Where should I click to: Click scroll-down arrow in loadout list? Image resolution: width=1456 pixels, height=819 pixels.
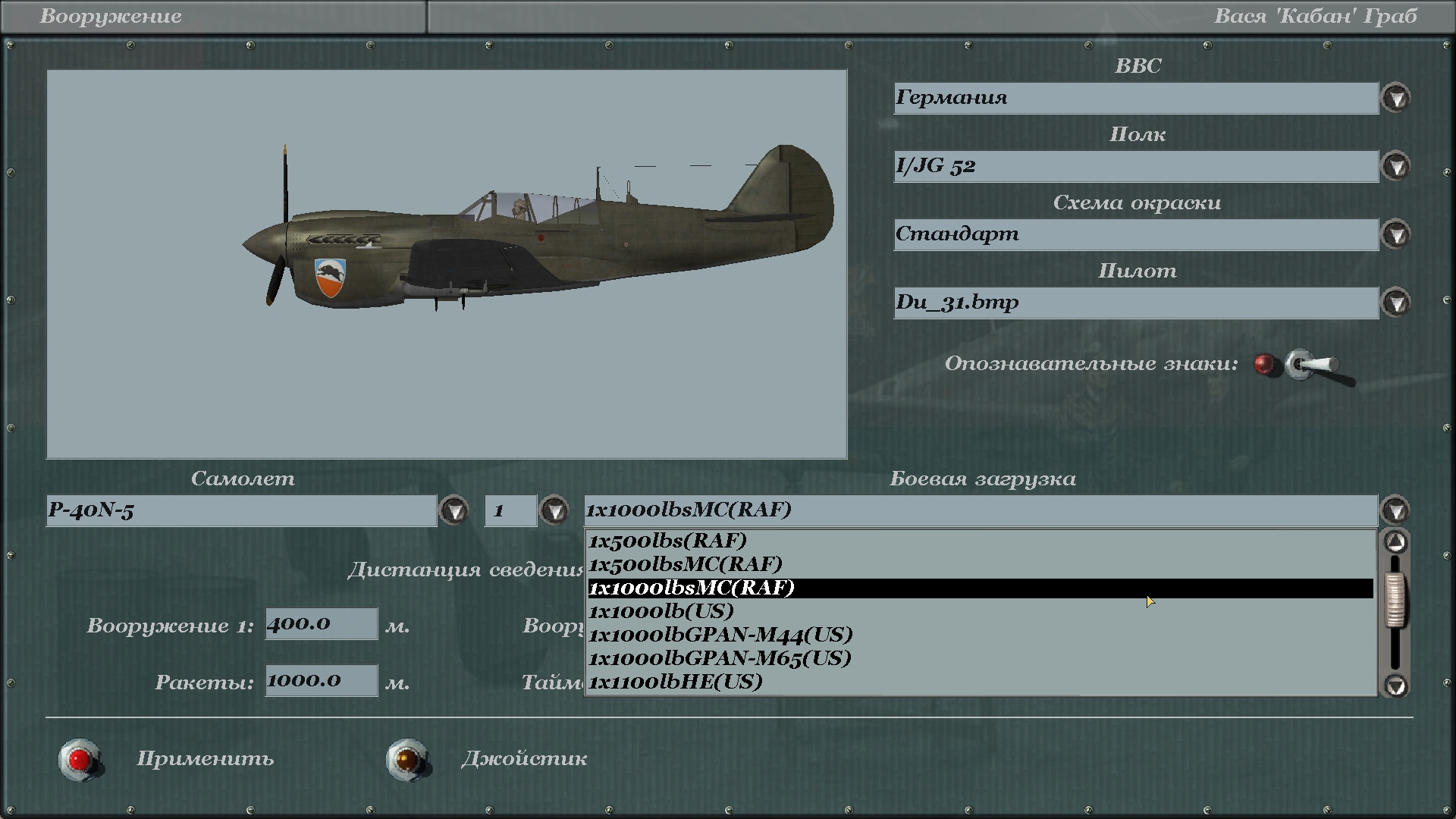point(1396,686)
